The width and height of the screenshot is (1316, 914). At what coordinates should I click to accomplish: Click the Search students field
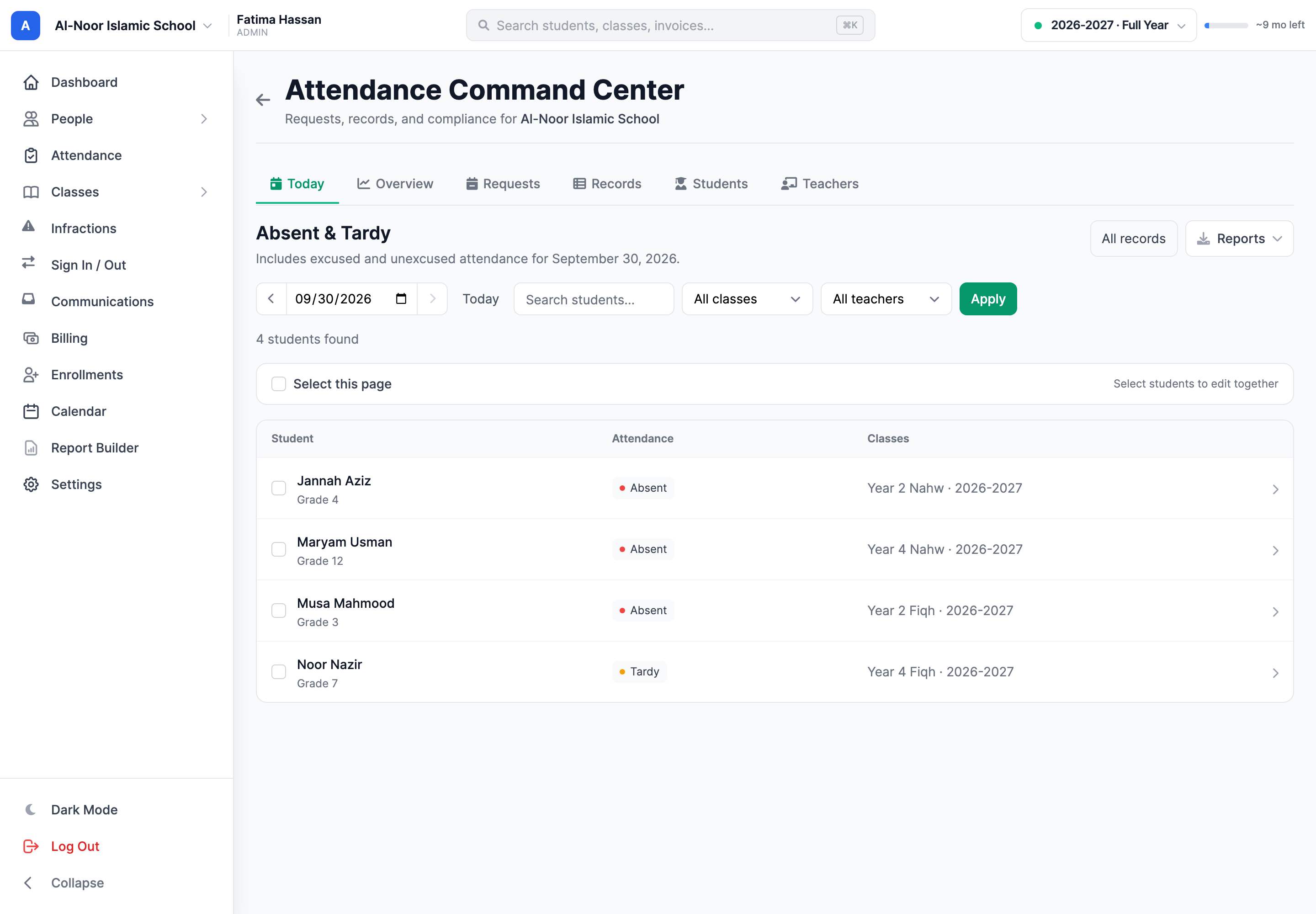point(594,299)
